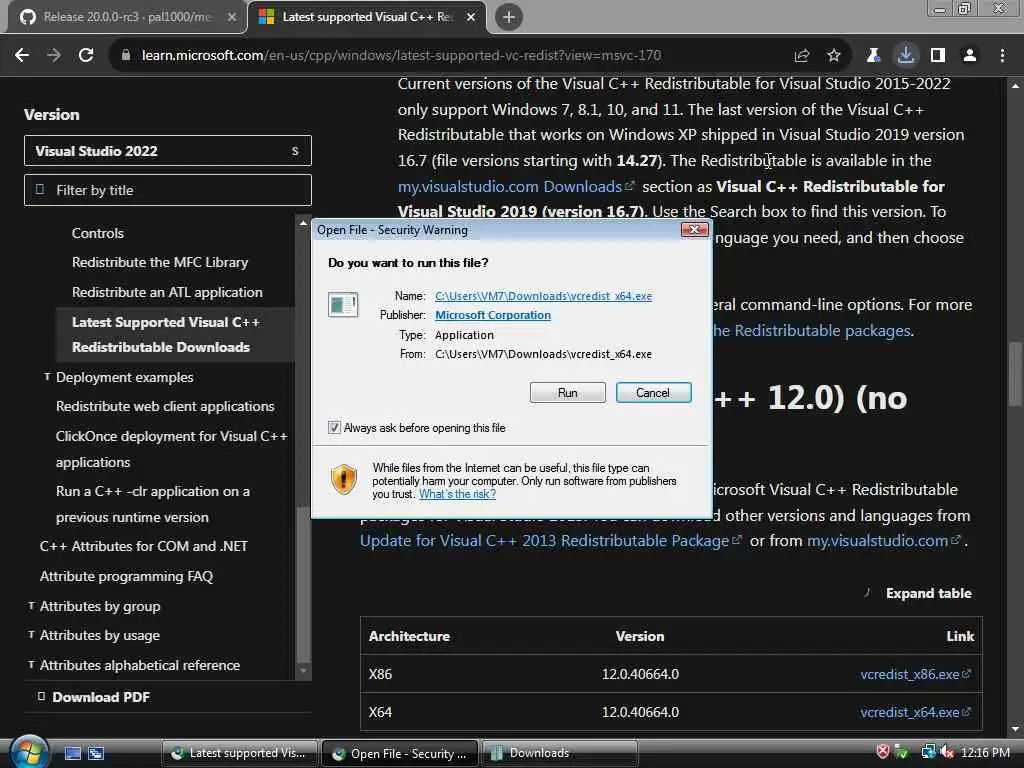This screenshot has width=1024, height=768.
Task: Open the What's the risk? link
Action: point(457,494)
